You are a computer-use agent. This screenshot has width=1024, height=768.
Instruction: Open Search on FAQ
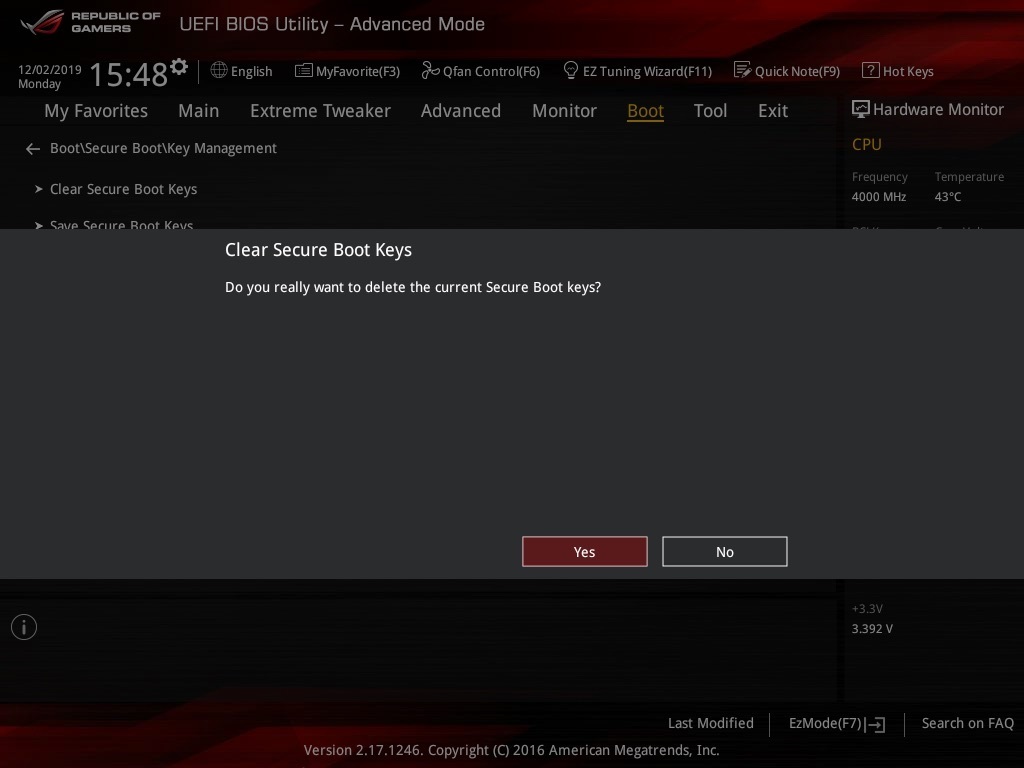click(967, 723)
